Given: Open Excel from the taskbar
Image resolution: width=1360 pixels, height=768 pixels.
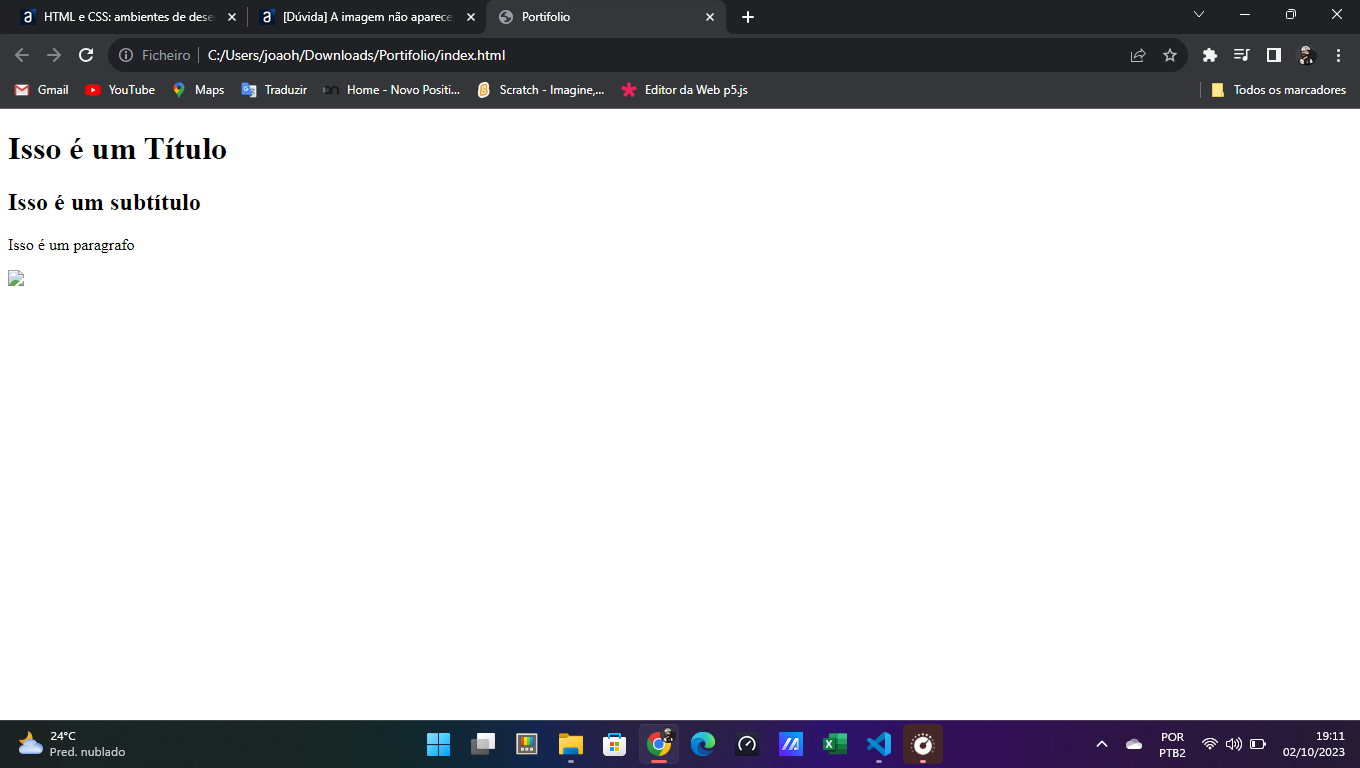Looking at the screenshot, I should pos(835,744).
